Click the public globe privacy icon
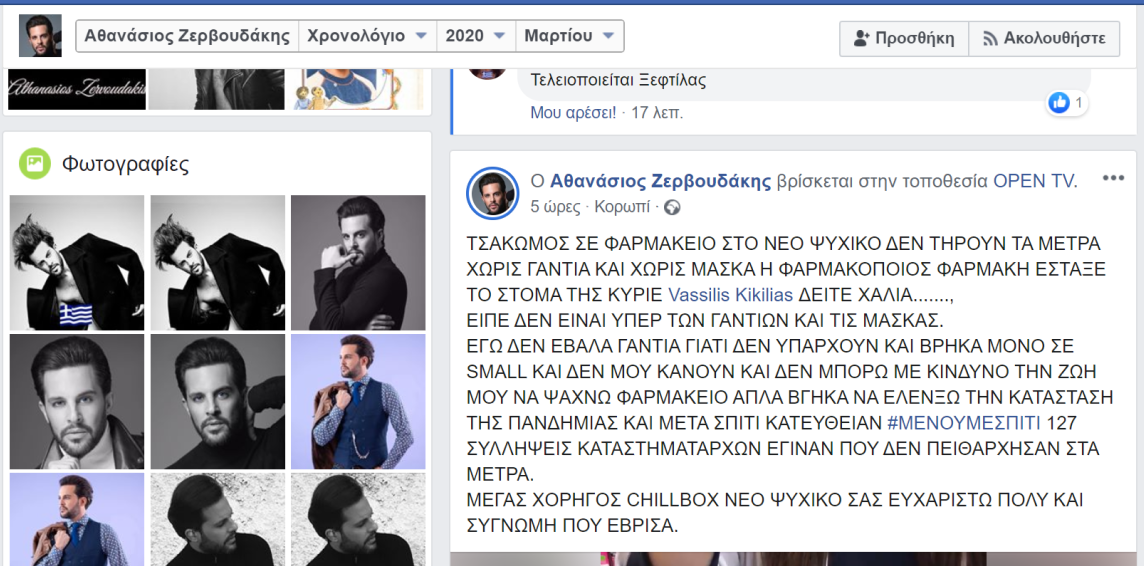This screenshot has width=1144, height=566. point(672,207)
